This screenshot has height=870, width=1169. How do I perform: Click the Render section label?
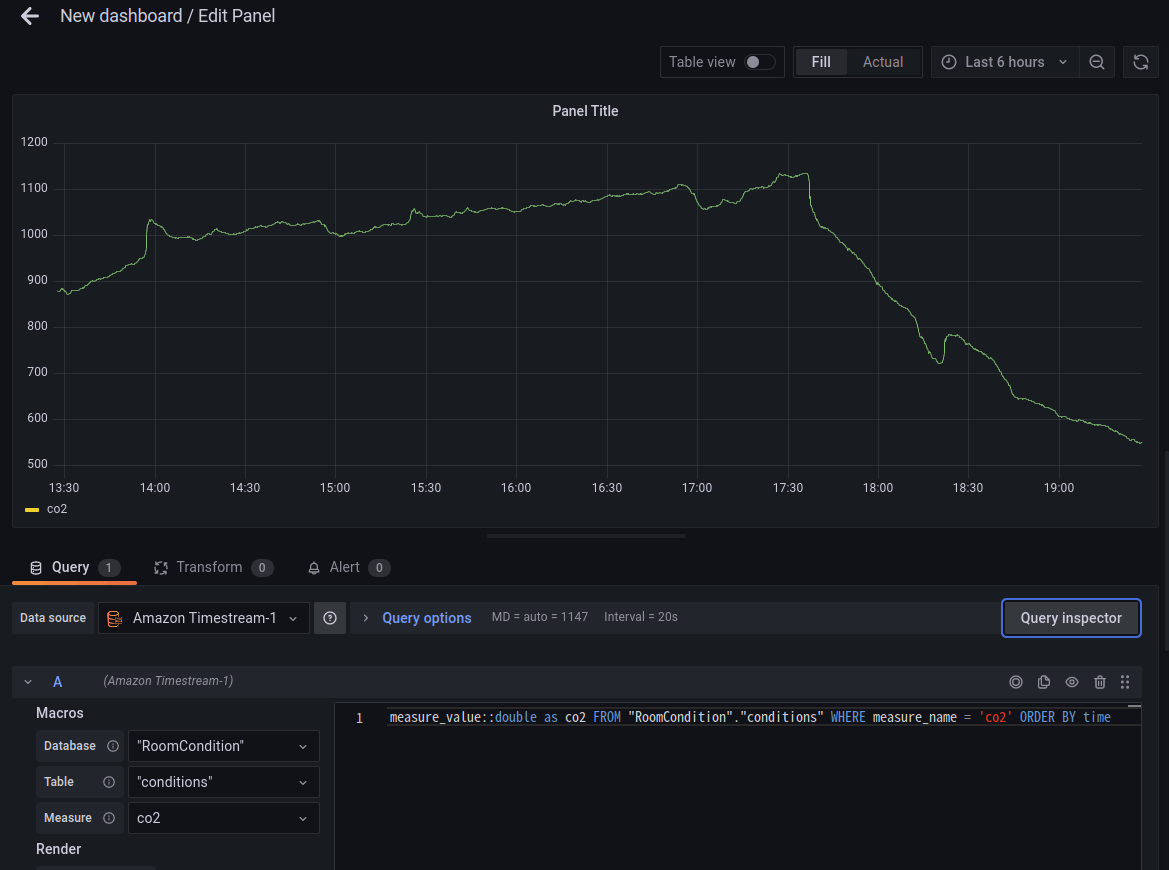tap(58, 849)
